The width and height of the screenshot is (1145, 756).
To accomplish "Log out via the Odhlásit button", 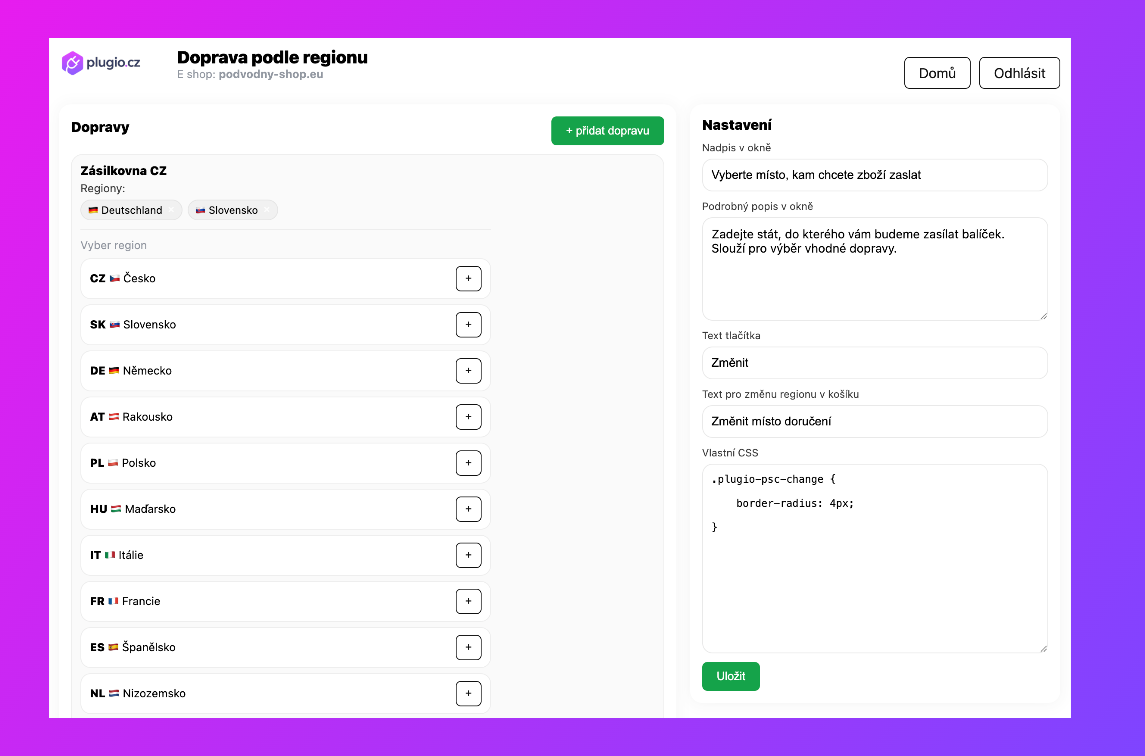I will pyautogui.click(x=1019, y=73).
